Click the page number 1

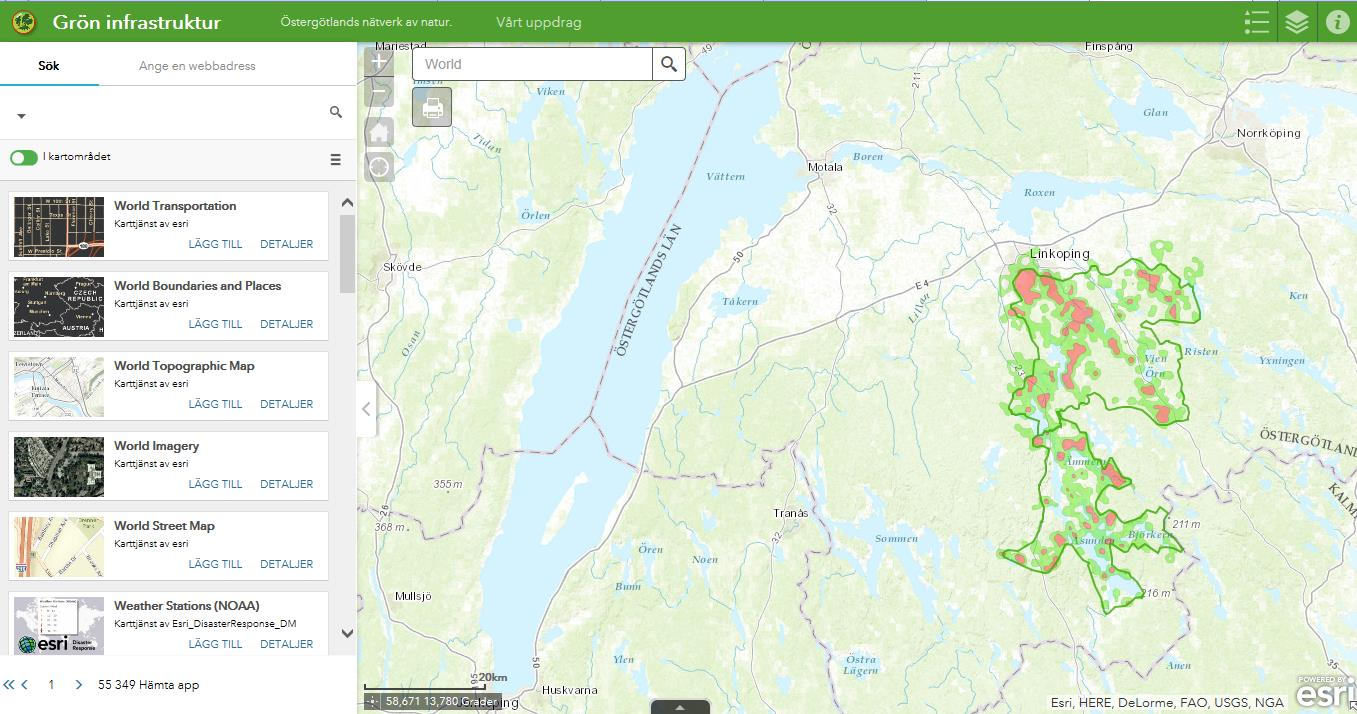51,685
